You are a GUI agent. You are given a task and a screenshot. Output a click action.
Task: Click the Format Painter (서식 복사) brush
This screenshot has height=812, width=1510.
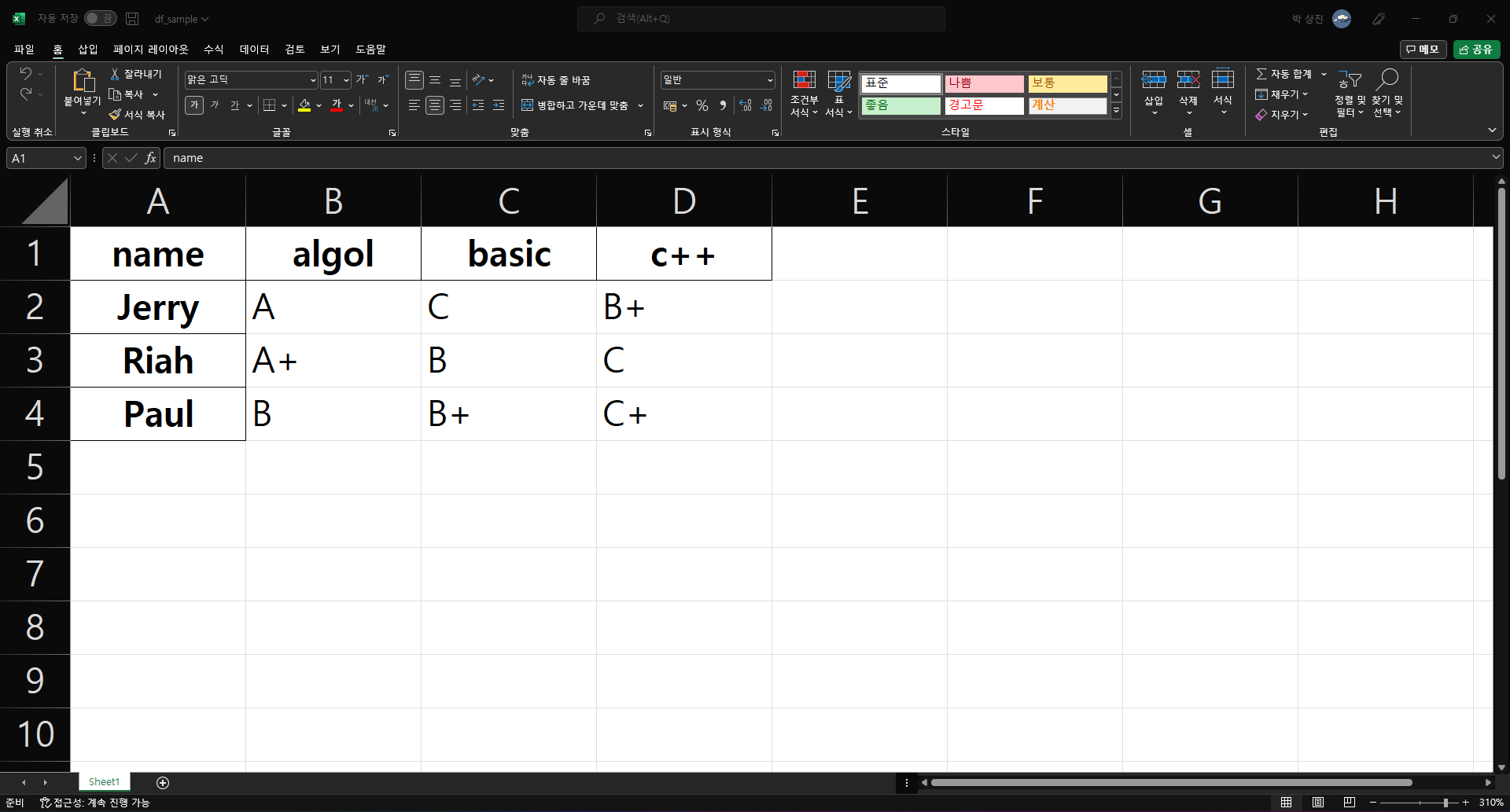pyautogui.click(x=115, y=115)
